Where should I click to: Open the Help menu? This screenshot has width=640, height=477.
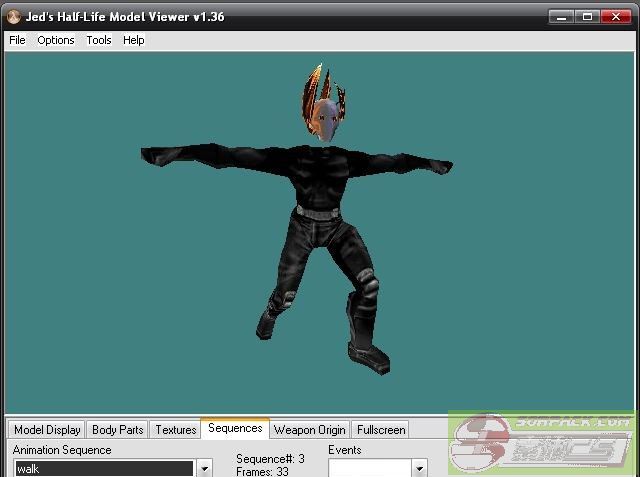[134, 40]
